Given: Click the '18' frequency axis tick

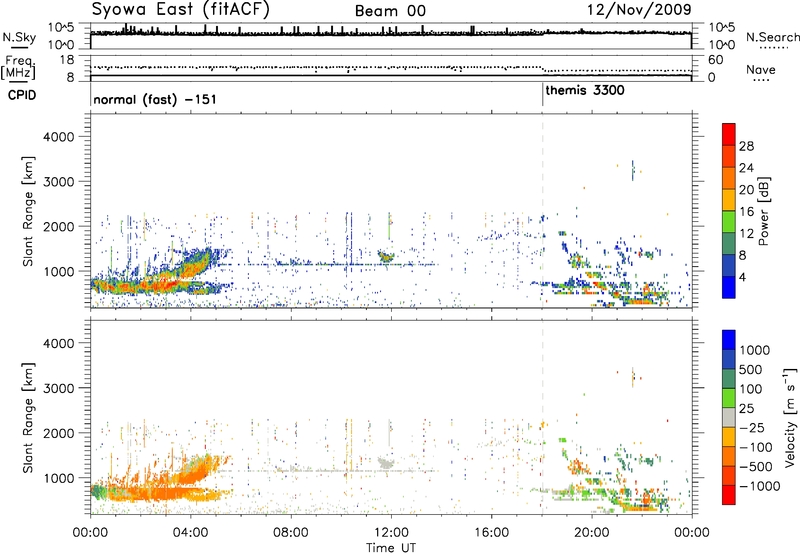Looking at the screenshot, I should click(x=67, y=60).
